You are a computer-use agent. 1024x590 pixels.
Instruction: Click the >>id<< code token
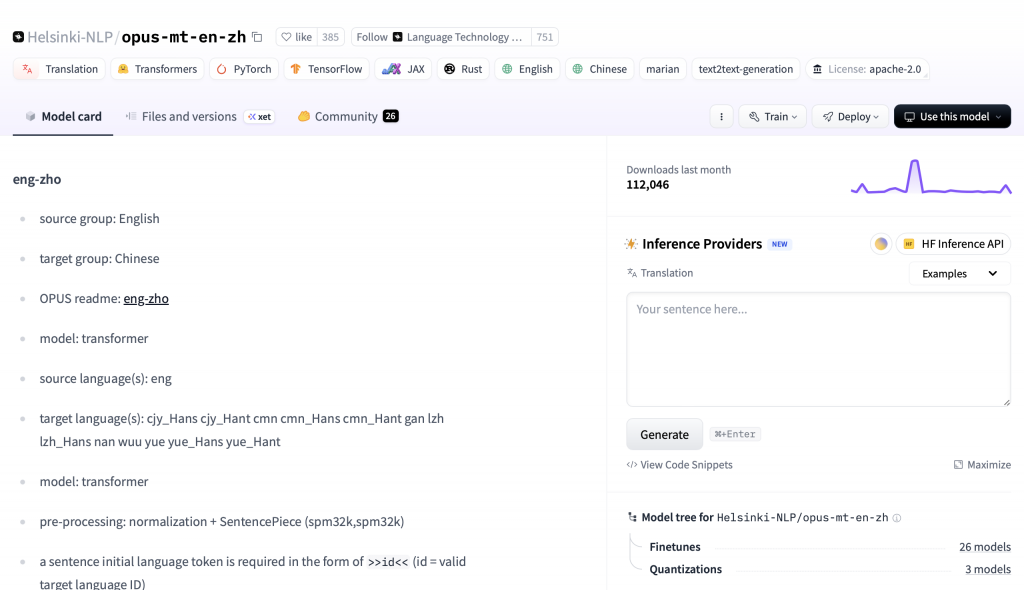(x=388, y=562)
